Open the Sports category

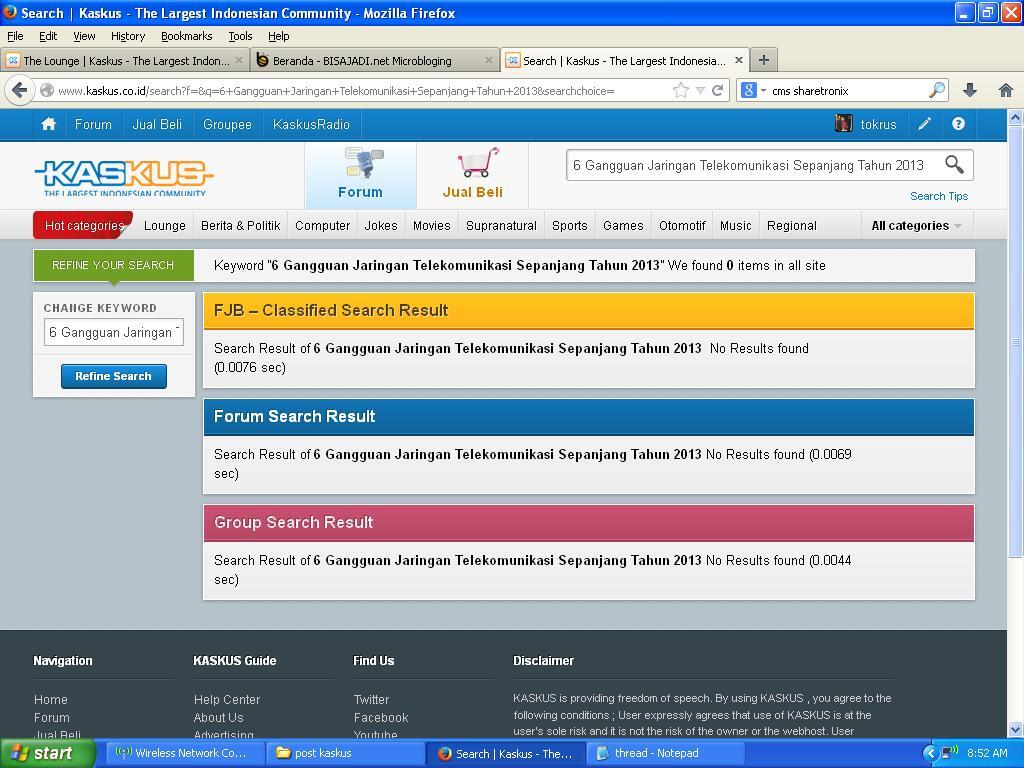[x=569, y=225]
